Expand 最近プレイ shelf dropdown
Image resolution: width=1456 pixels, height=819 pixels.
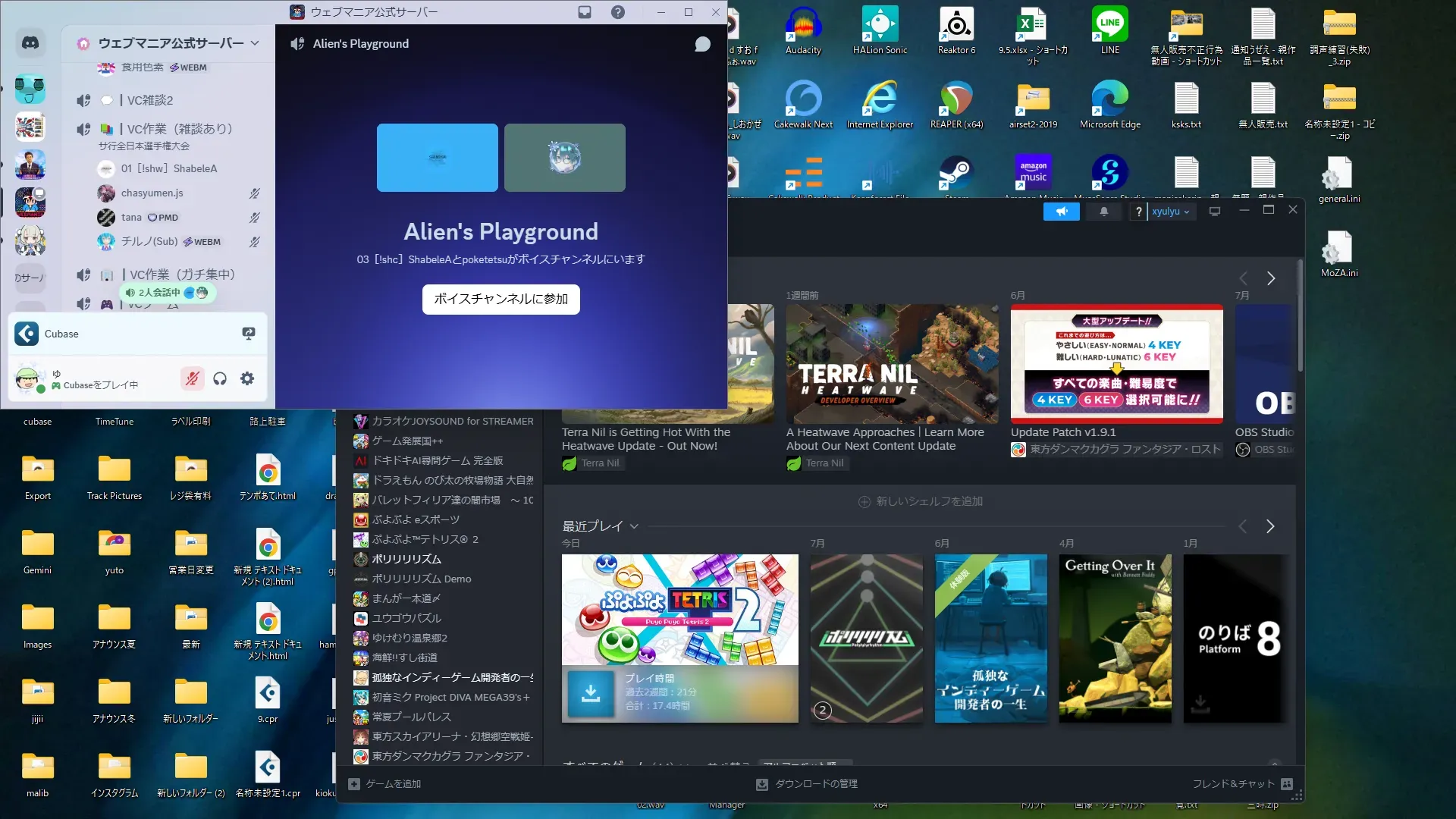634,526
